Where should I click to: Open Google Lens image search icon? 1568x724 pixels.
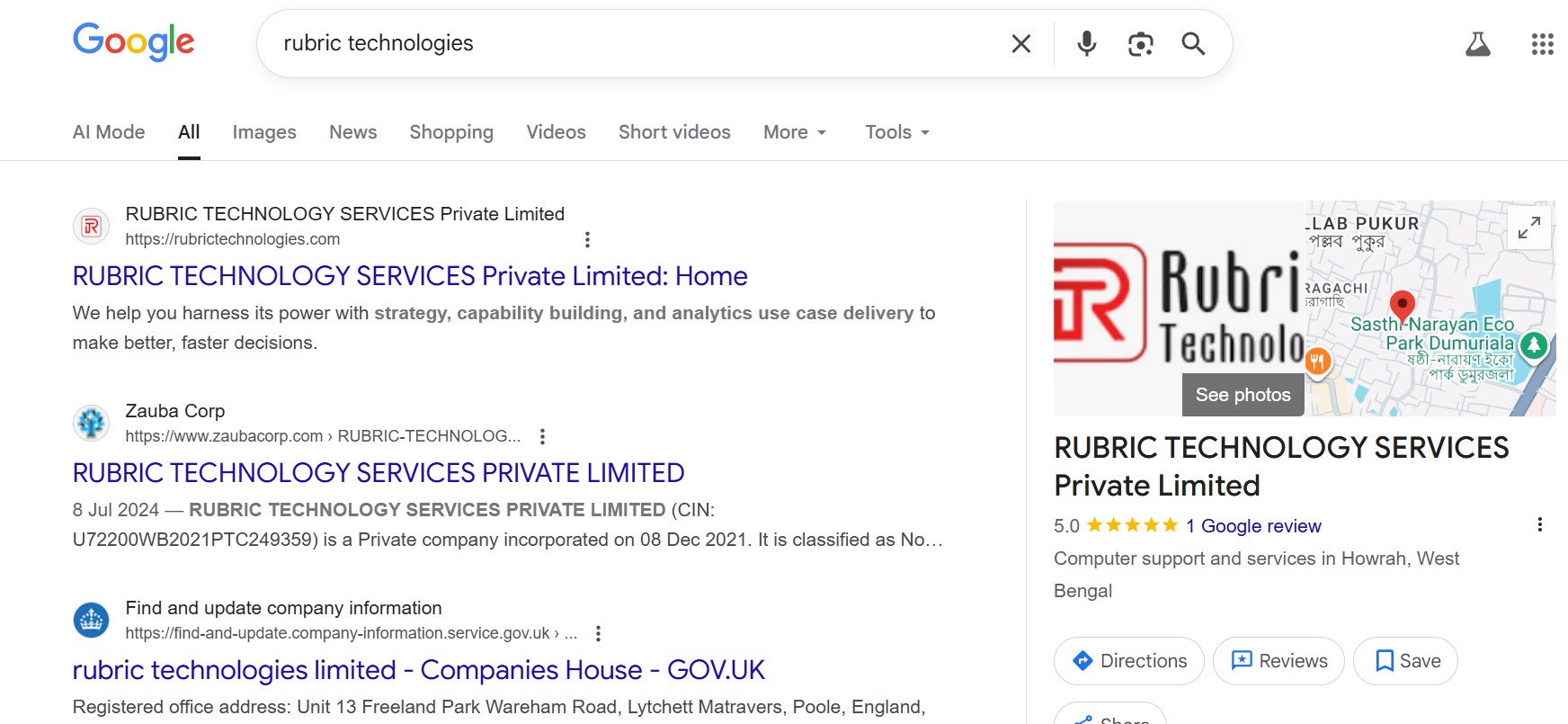pyautogui.click(x=1140, y=43)
